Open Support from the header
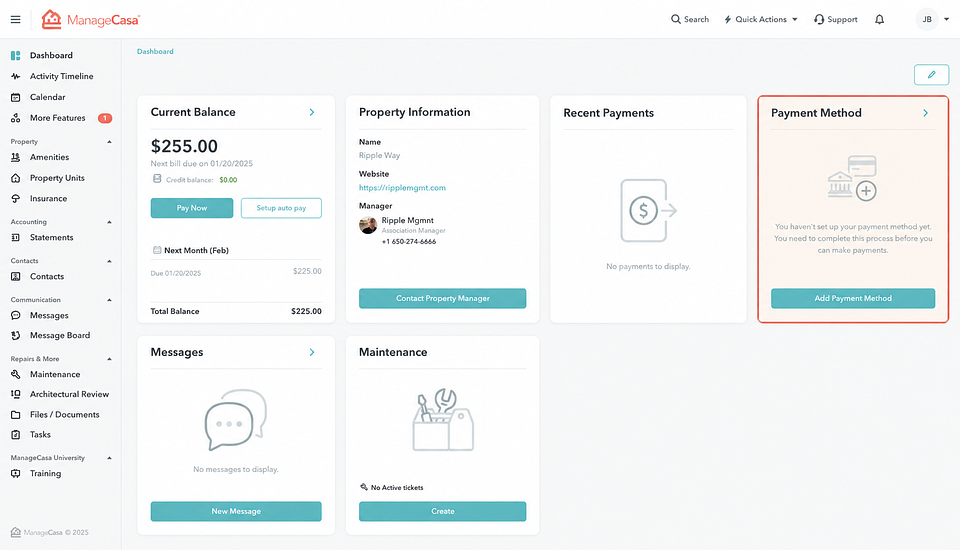 click(836, 19)
